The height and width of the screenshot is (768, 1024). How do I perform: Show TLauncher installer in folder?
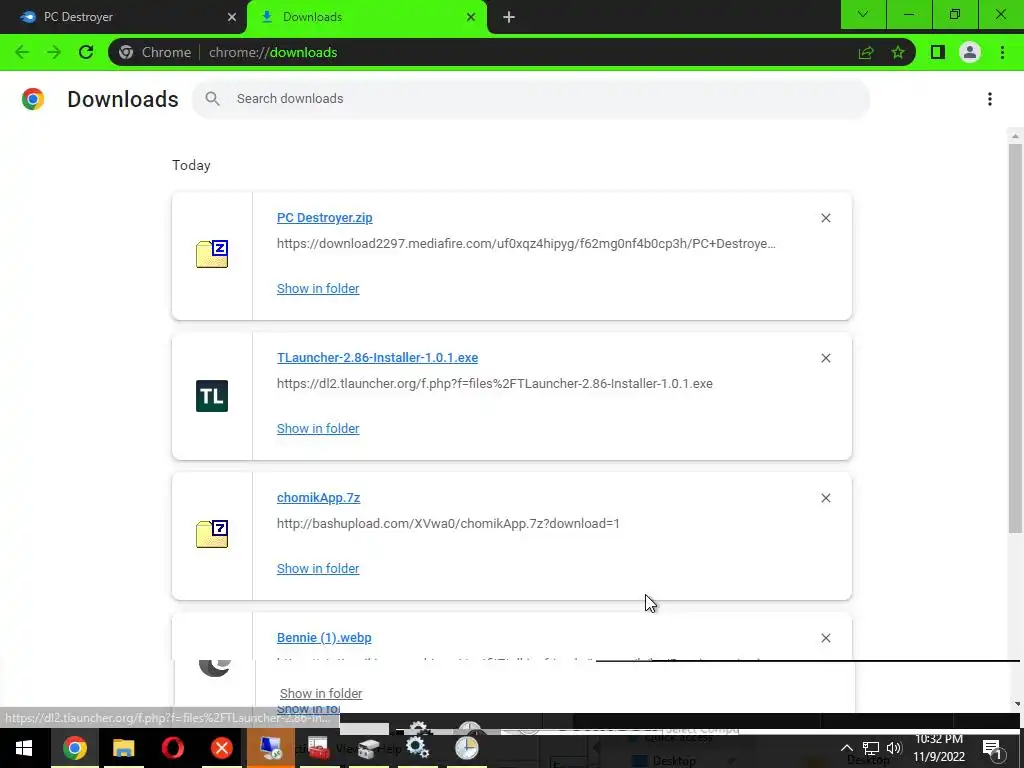318,428
